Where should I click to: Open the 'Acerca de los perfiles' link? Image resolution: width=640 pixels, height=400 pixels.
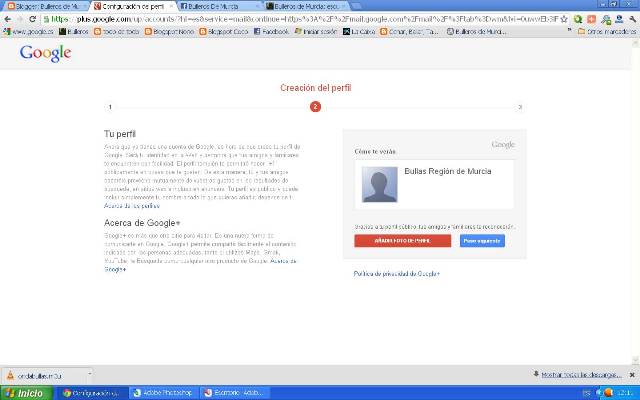pos(132,206)
